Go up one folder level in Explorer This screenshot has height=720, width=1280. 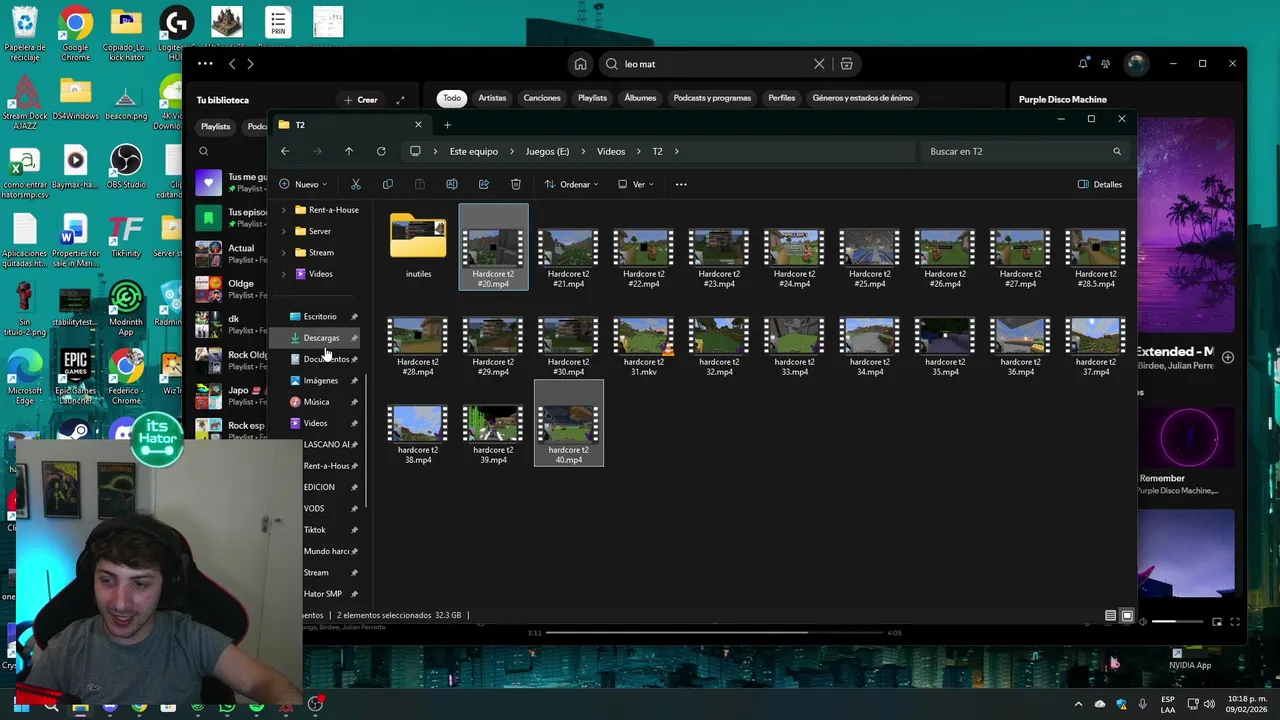(349, 151)
